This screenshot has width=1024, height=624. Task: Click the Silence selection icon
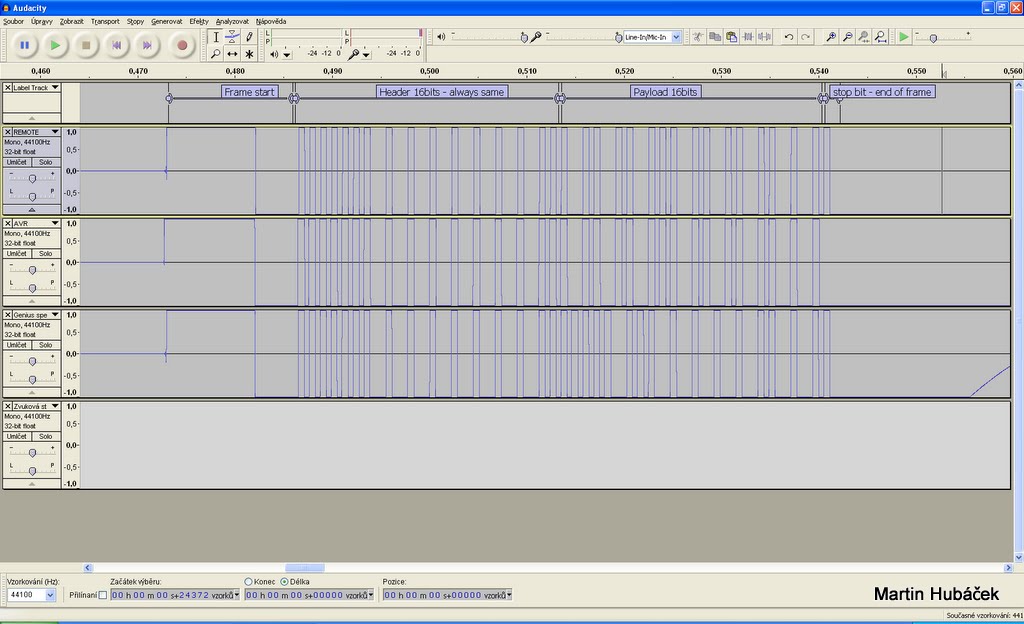(764, 37)
